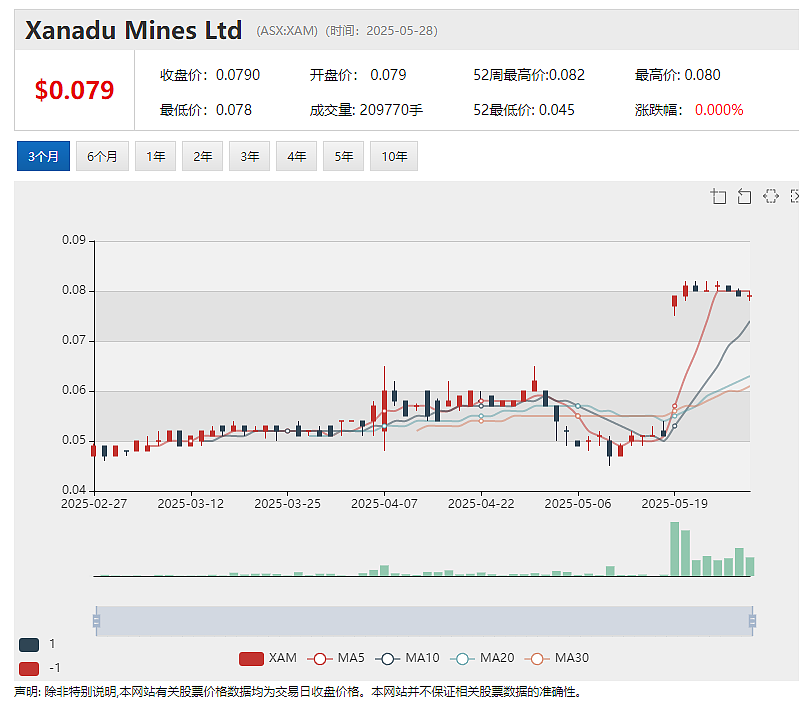Click the 2025-03-12 x-axis date label
The height and width of the screenshot is (715, 810).
(x=191, y=504)
